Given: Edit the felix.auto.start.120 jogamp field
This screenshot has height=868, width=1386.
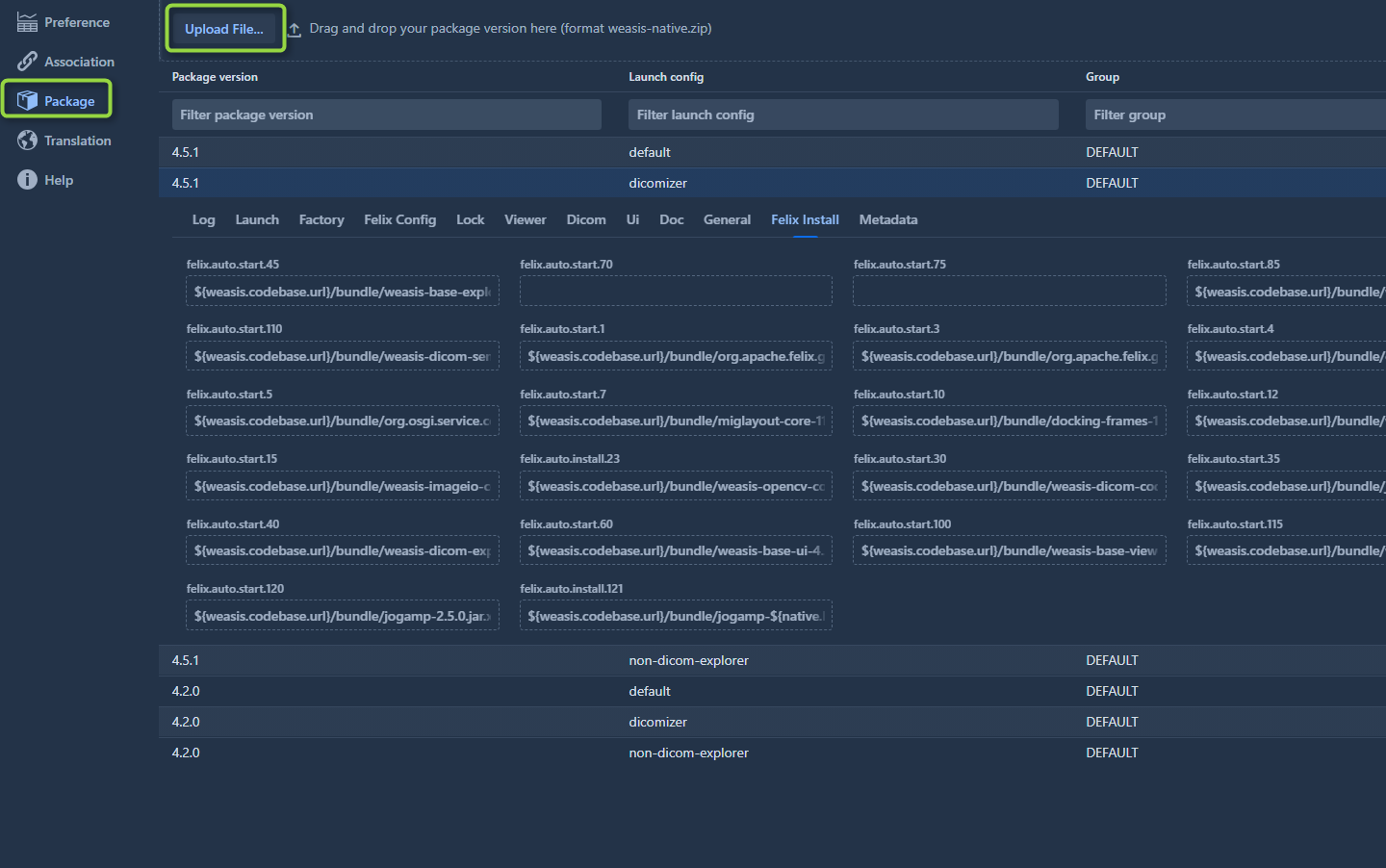Looking at the screenshot, I should 343,616.
